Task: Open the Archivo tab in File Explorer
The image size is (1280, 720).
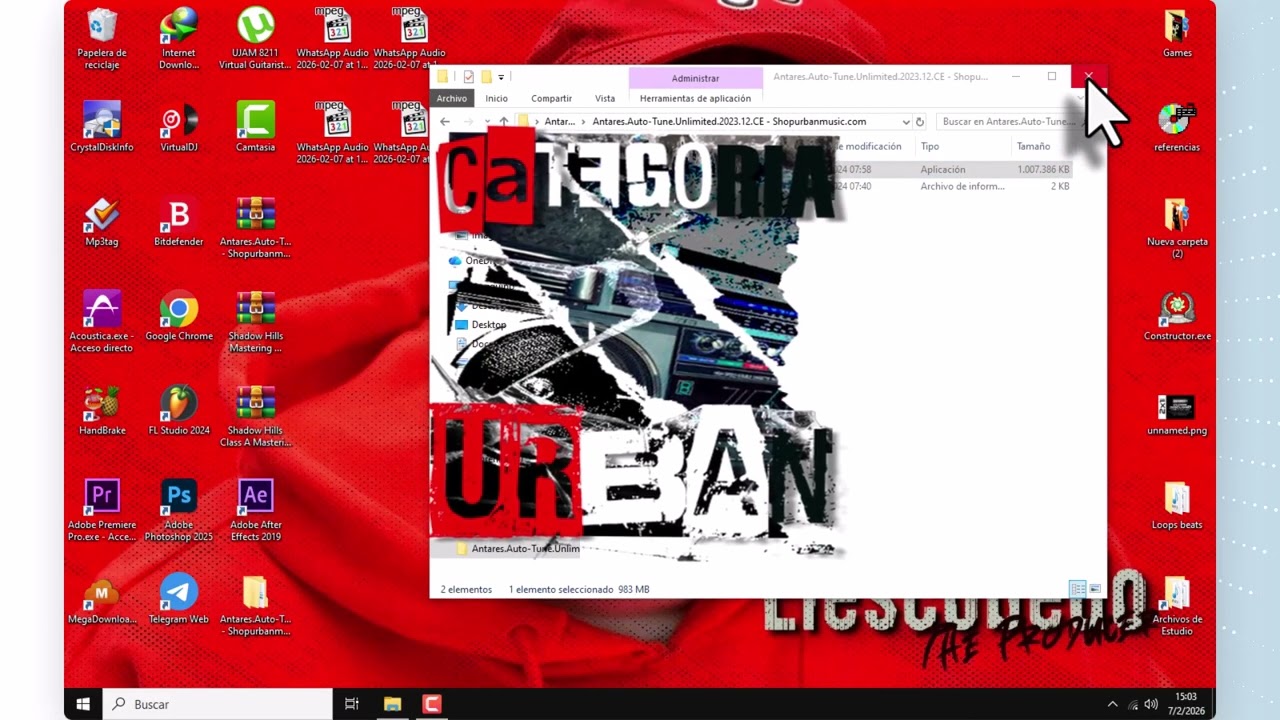Action: (451, 98)
